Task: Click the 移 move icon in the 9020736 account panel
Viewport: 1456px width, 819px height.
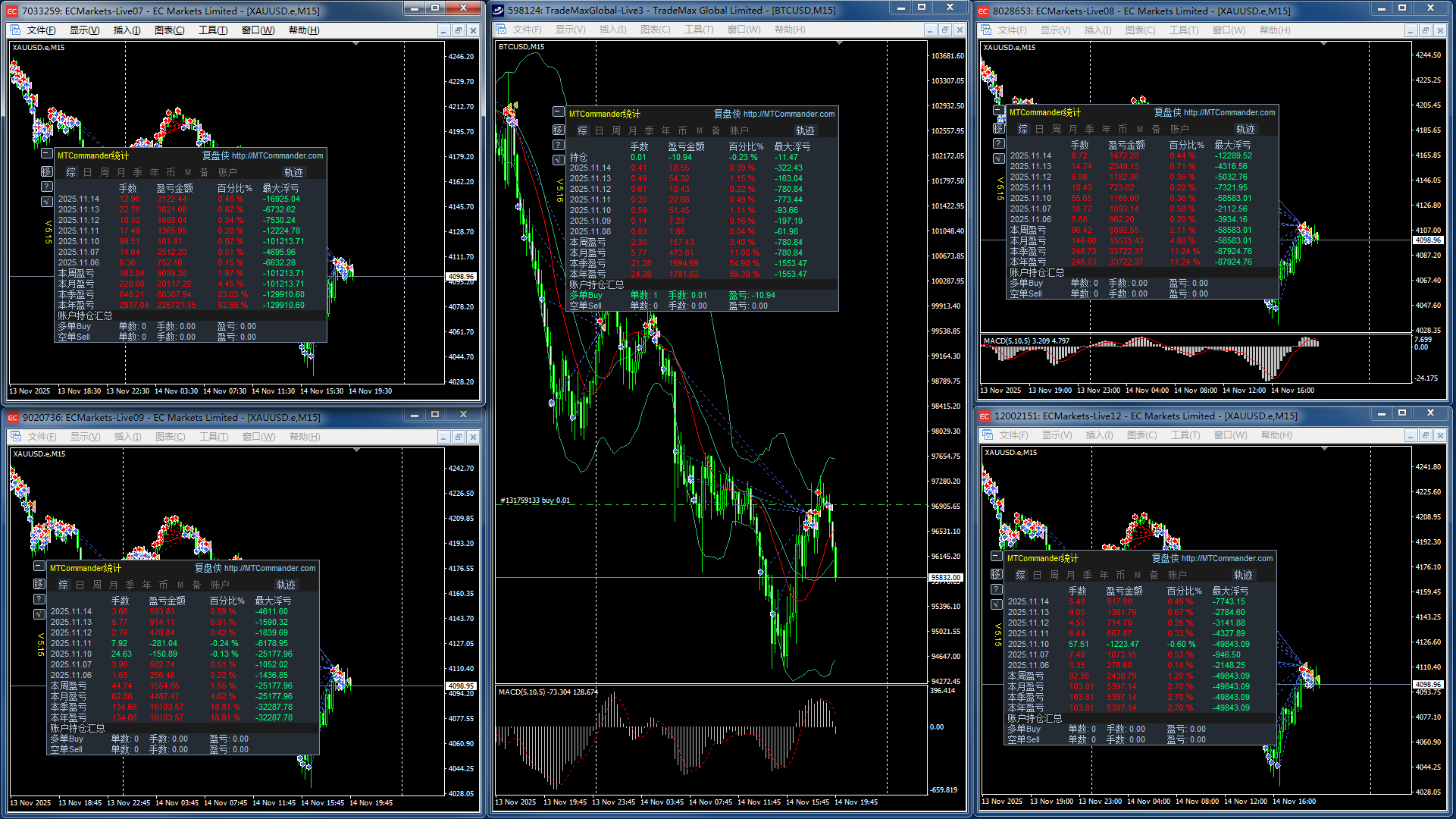Action: [39, 584]
